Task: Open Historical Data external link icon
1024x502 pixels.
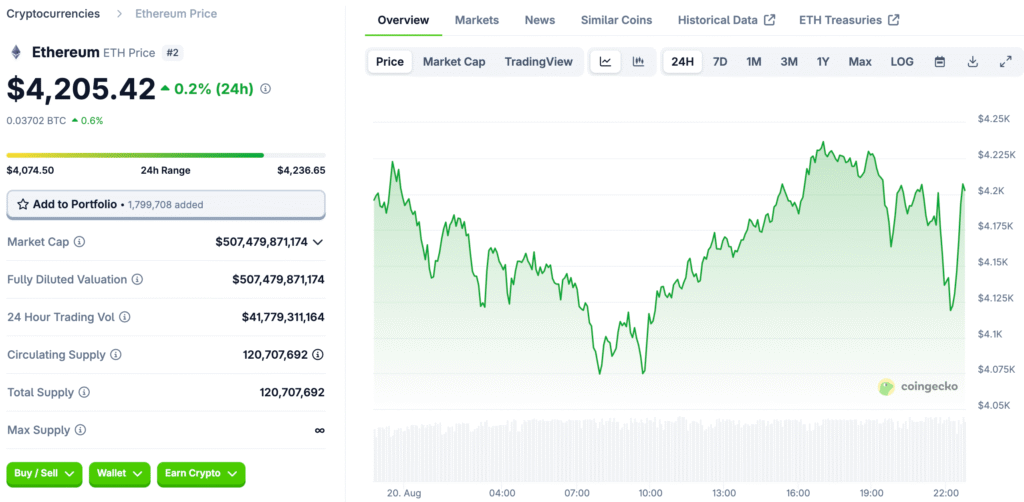Action: pos(770,20)
